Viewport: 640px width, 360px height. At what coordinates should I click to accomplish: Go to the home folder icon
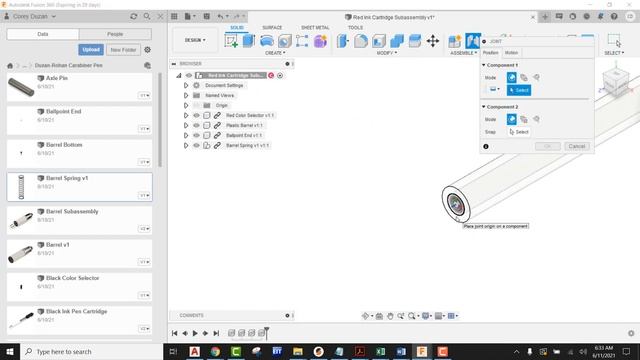point(10,66)
